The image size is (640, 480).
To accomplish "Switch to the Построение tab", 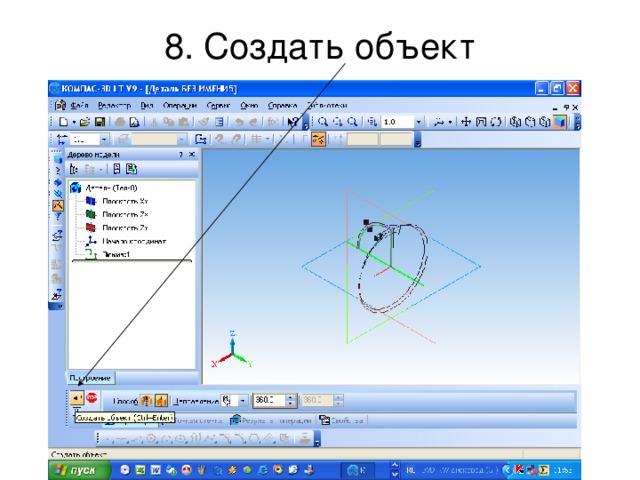I will pos(90,378).
